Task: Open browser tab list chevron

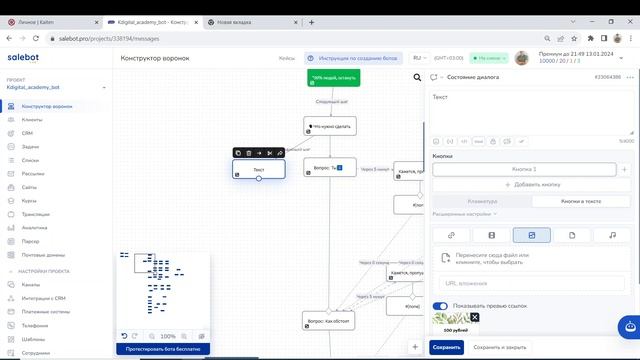Action: (x=573, y=22)
